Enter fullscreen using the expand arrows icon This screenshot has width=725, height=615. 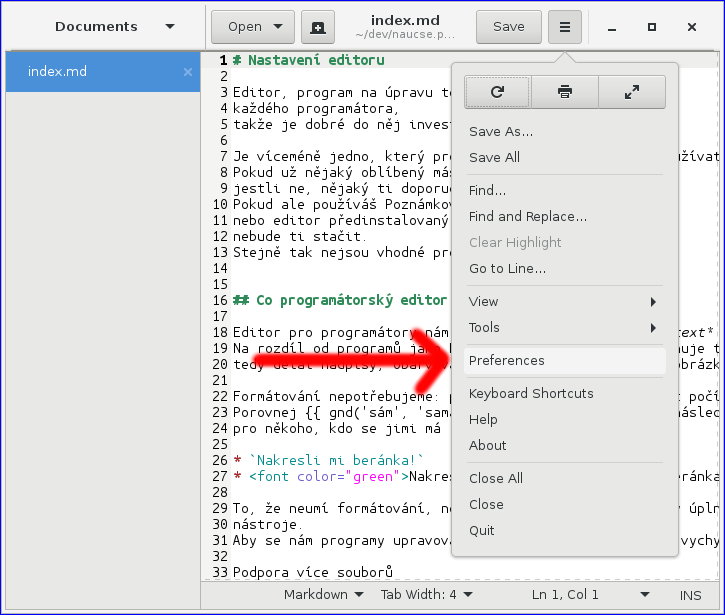click(632, 92)
